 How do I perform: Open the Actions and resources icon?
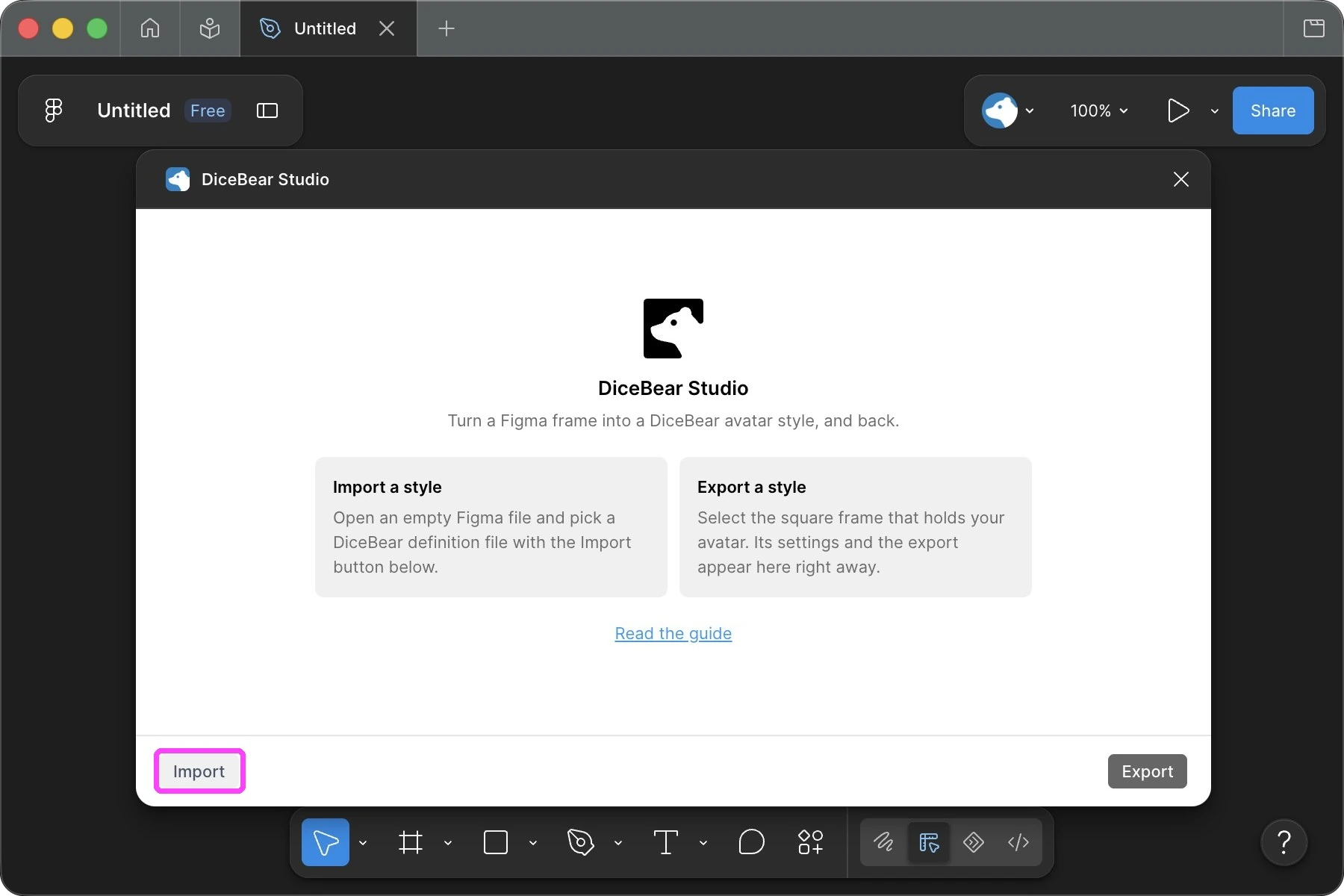click(811, 842)
